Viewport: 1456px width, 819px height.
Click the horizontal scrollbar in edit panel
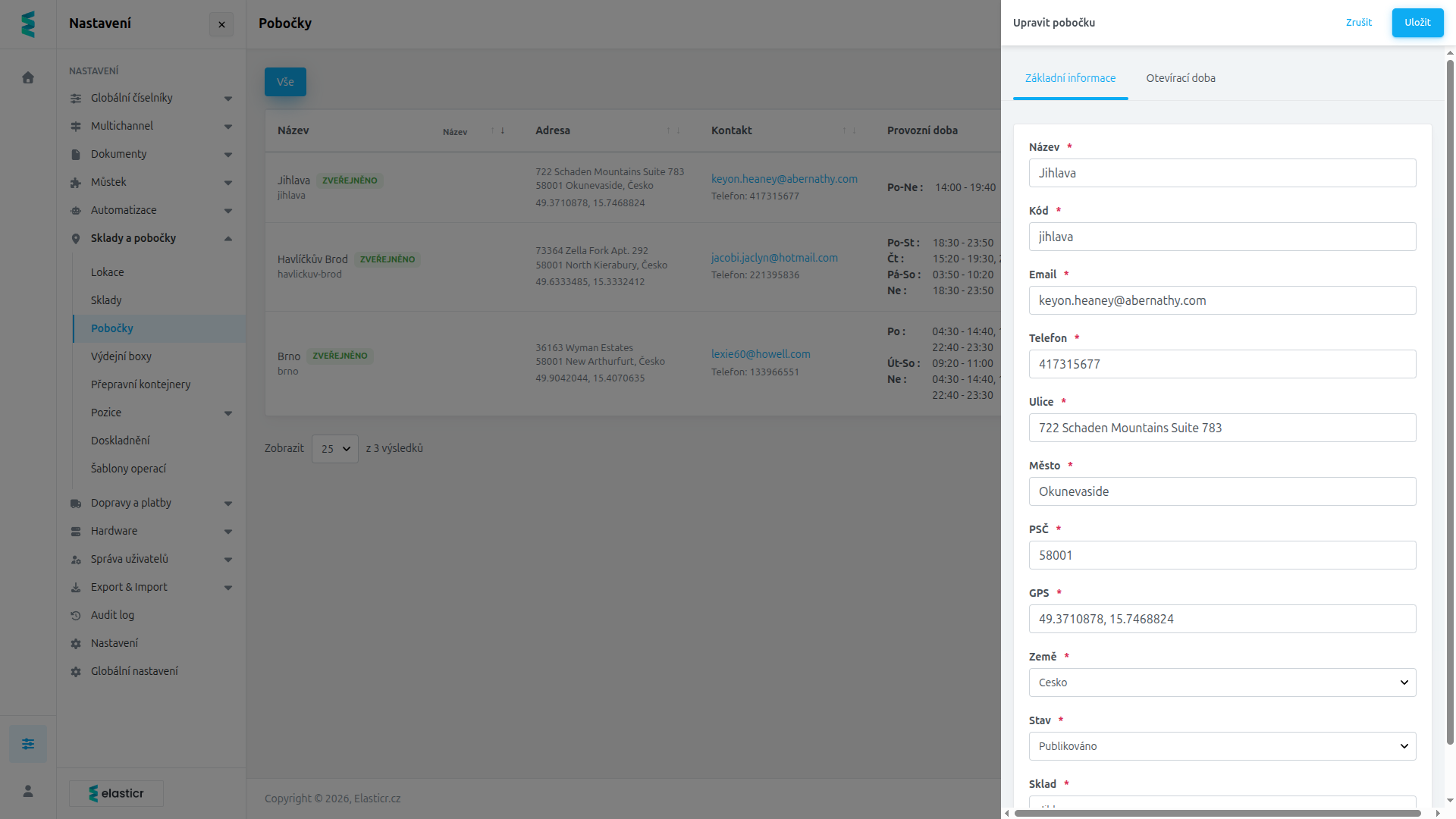(x=1217, y=813)
